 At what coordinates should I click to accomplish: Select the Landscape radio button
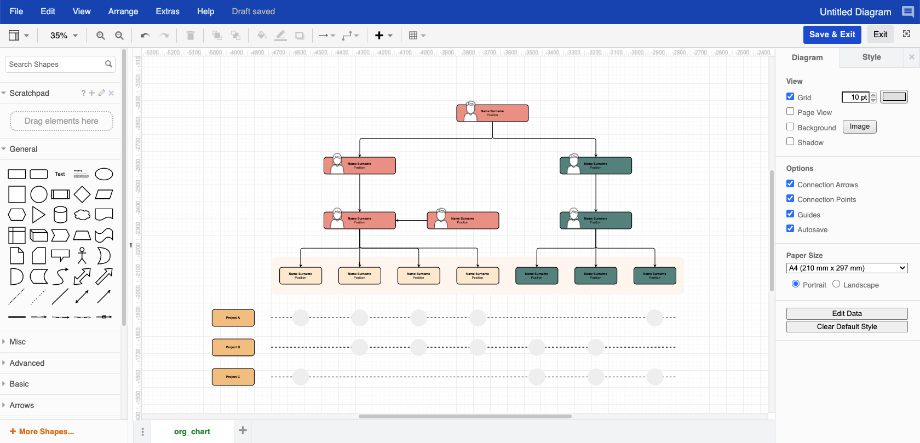(836, 285)
